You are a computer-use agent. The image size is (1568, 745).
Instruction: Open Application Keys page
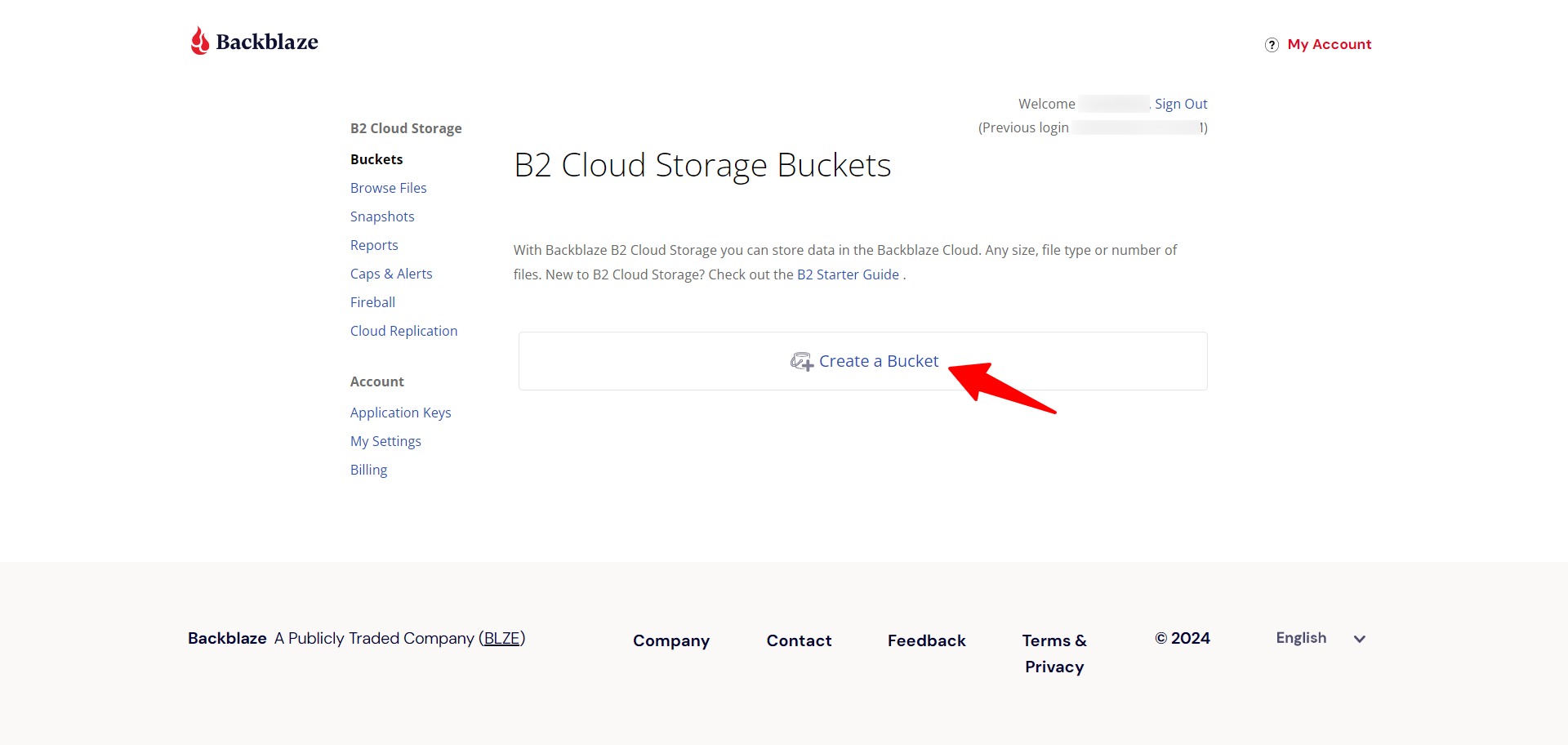[x=400, y=413]
